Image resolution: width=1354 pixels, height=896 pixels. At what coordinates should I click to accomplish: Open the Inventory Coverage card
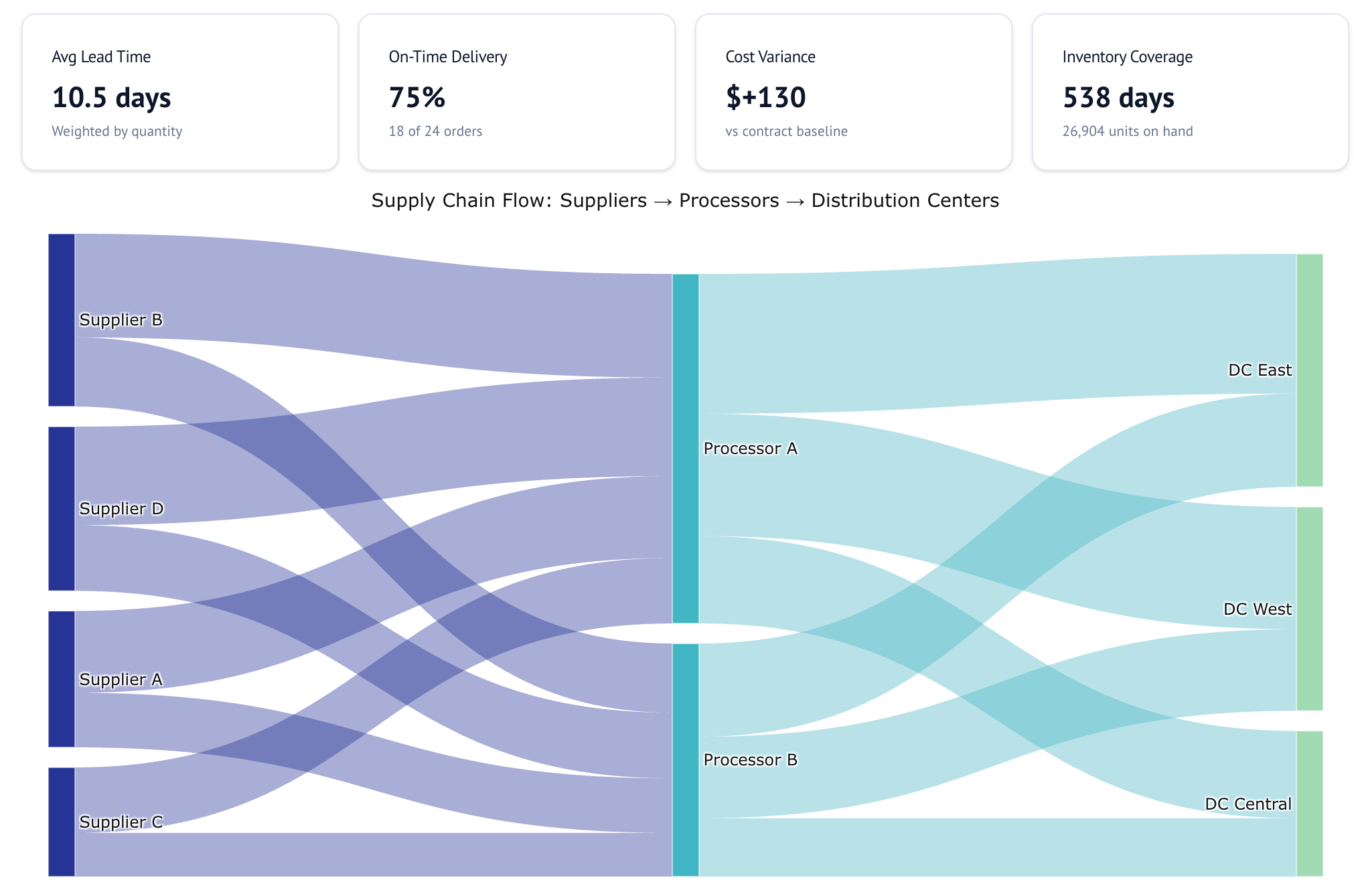[x=1190, y=92]
